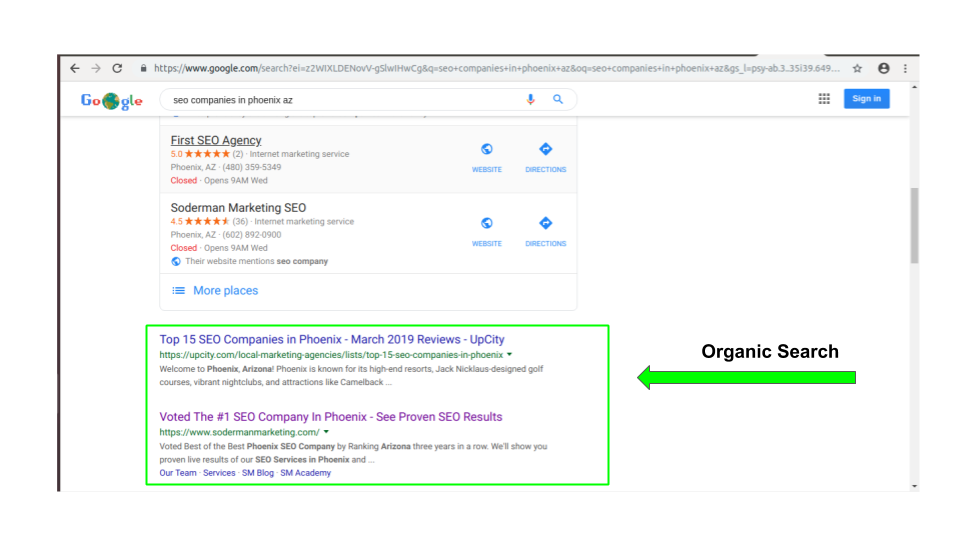Open the Services sitelink
Image resolution: width=960 pixels, height=540 pixels.
pos(219,473)
